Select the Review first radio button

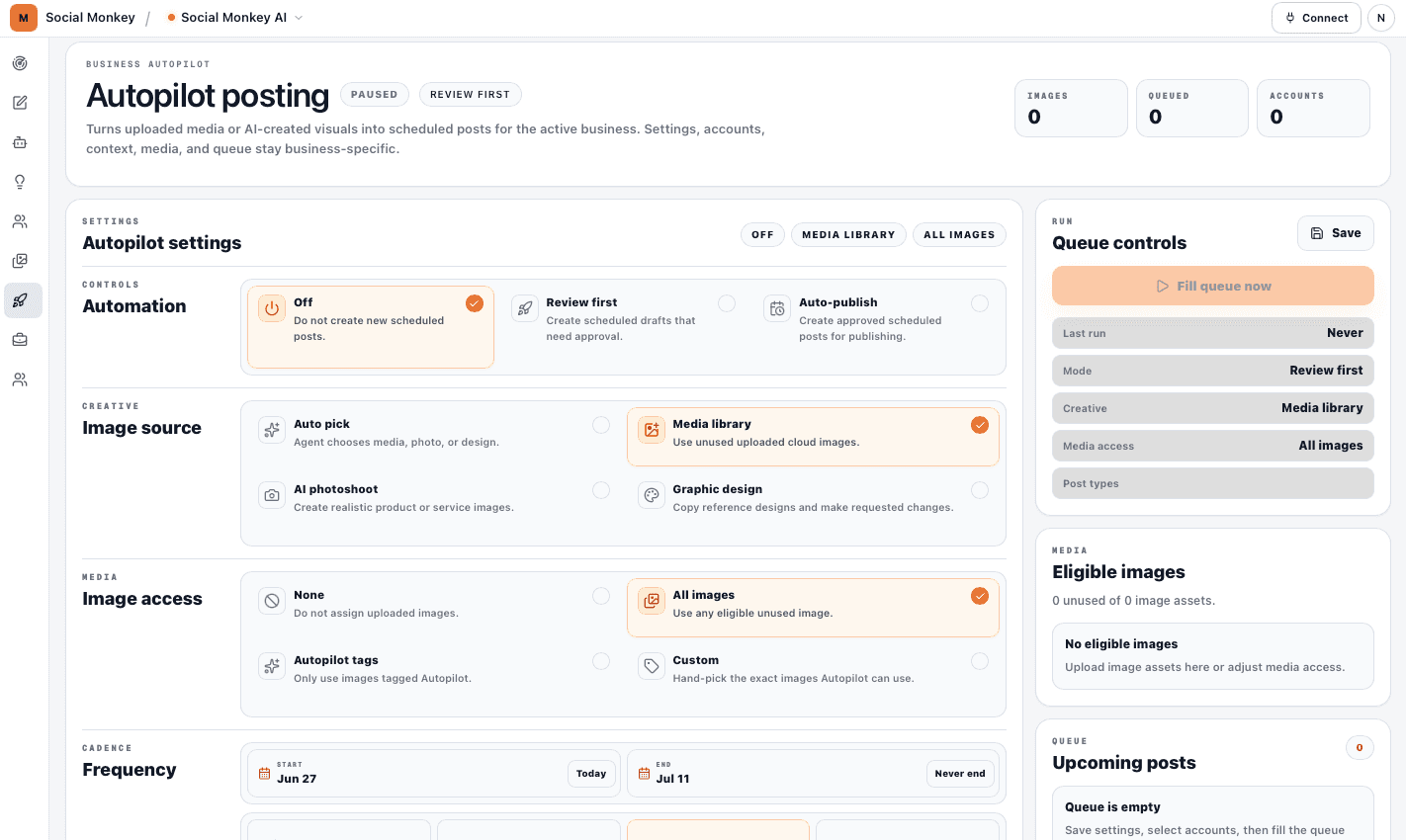[727, 303]
